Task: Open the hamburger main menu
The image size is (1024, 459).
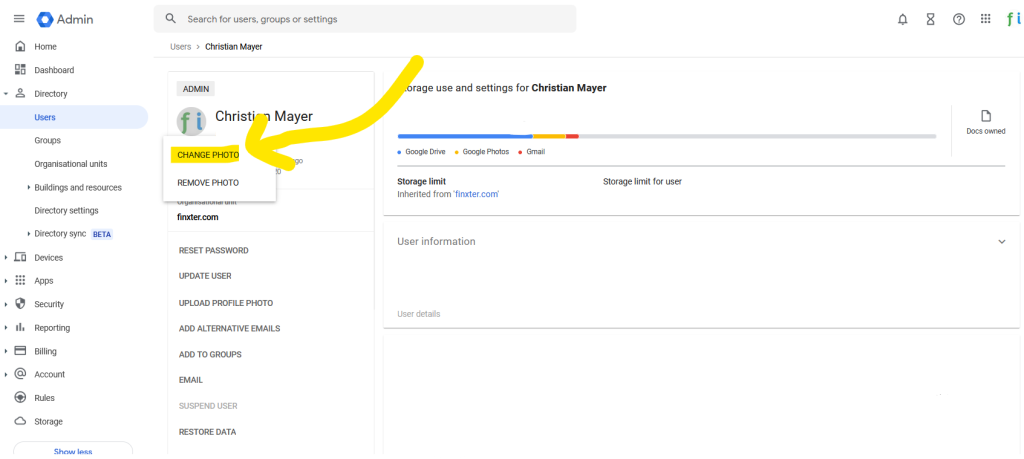Action: 19,19
